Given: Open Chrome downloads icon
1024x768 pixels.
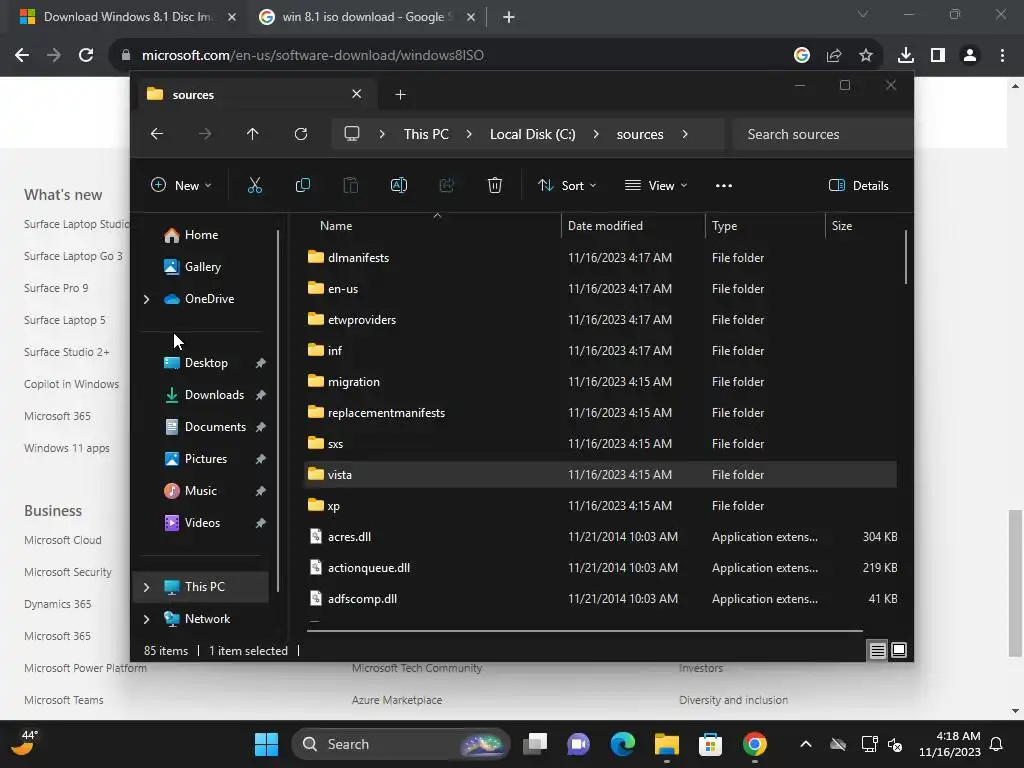Looking at the screenshot, I should point(905,55).
